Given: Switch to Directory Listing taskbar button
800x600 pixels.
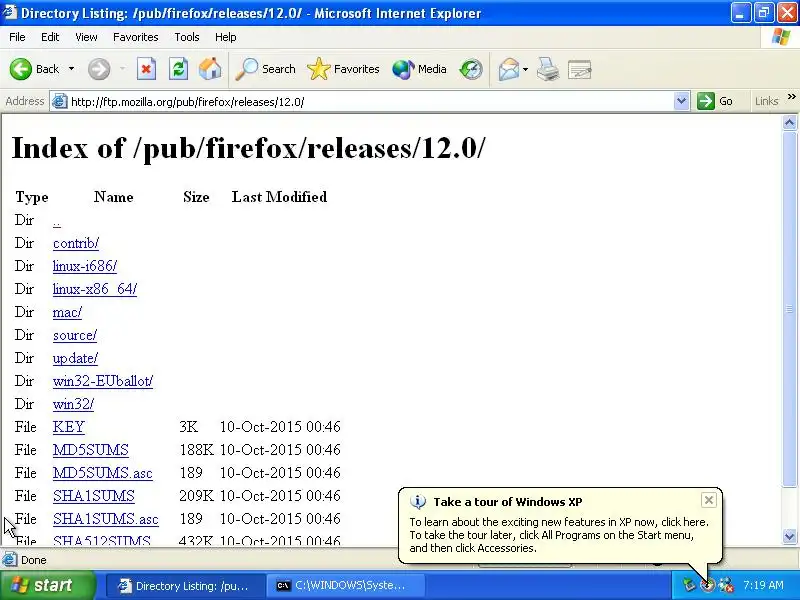Looking at the screenshot, I should point(185,586).
